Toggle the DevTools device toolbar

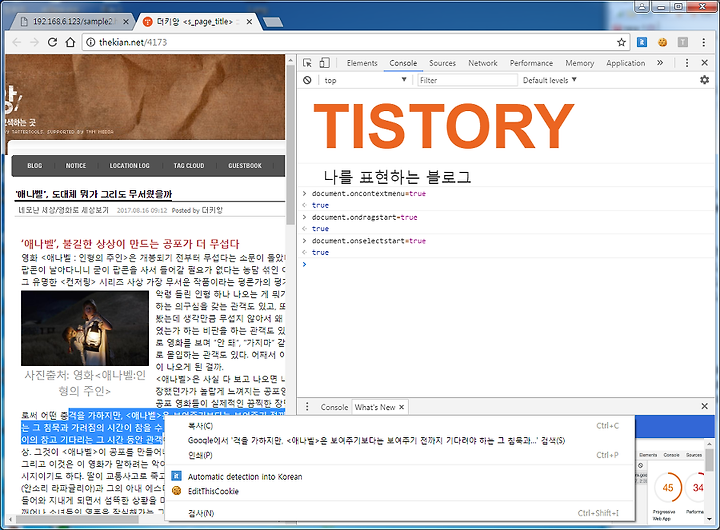click(325, 63)
